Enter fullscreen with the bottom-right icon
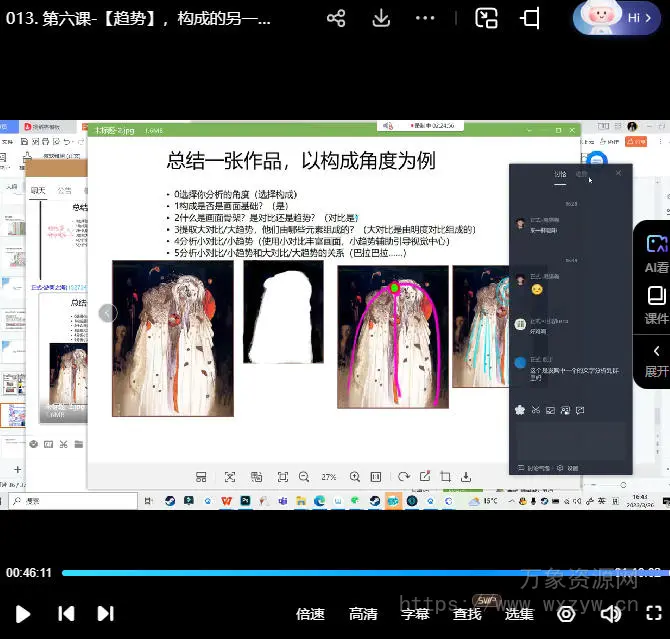Screen dimensions: 670x639 [652, 614]
